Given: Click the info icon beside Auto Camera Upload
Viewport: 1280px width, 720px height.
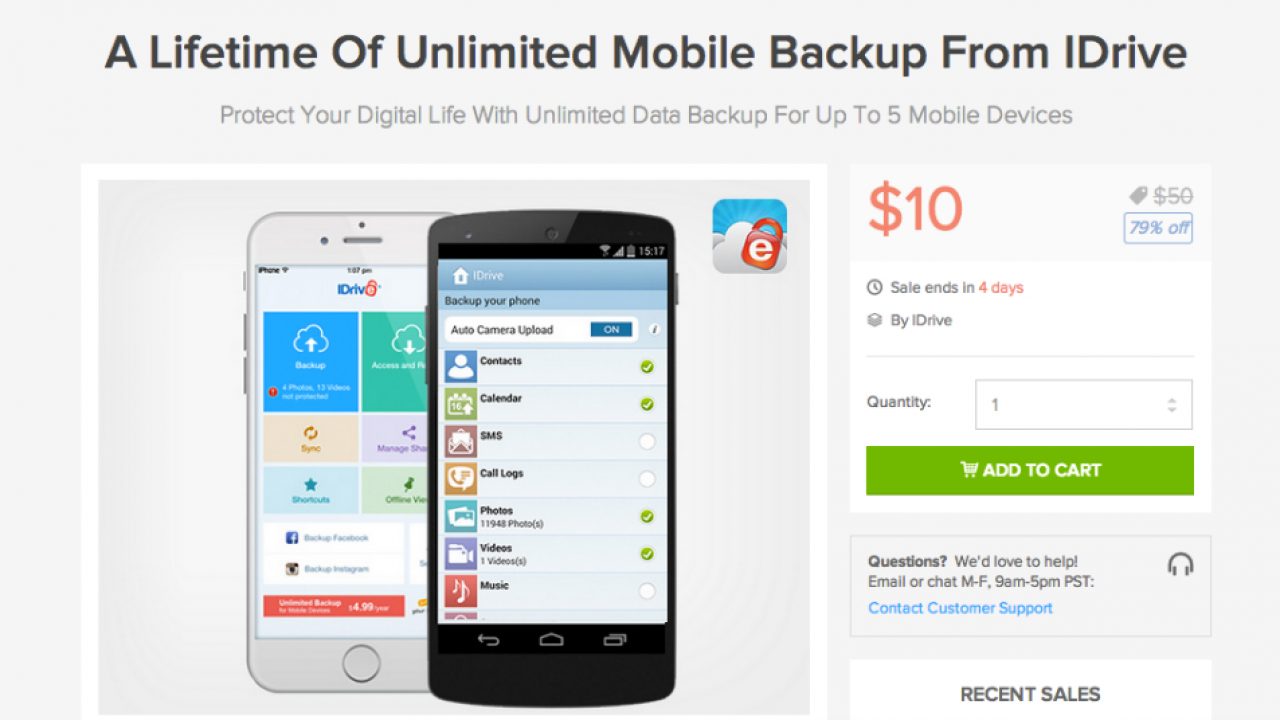Looking at the screenshot, I should (x=655, y=329).
